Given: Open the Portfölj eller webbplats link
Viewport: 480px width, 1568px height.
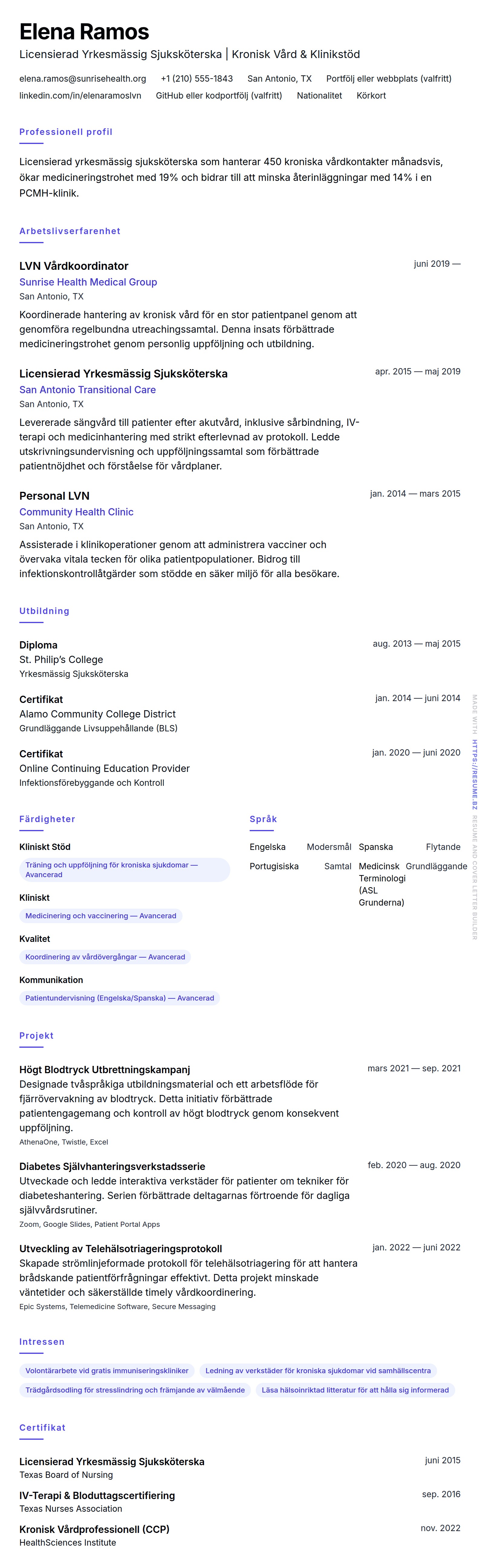Looking at the screenshot, I should click(x=388, y=79).
